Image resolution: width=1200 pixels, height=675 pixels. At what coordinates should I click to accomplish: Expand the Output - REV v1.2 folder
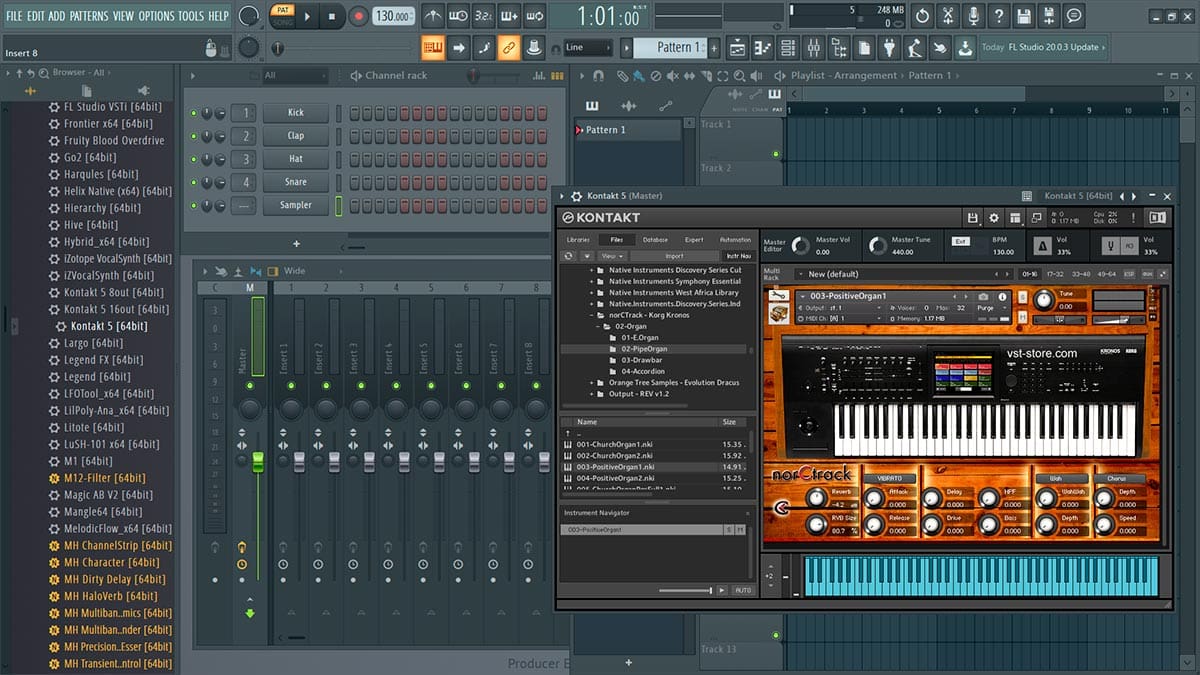(x=591, y=393)
